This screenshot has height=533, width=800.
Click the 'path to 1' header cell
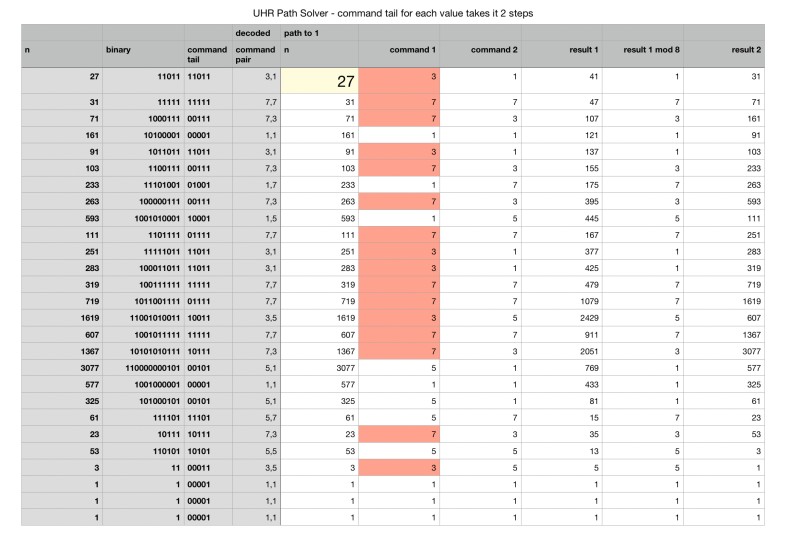click(x=318, y=32)
